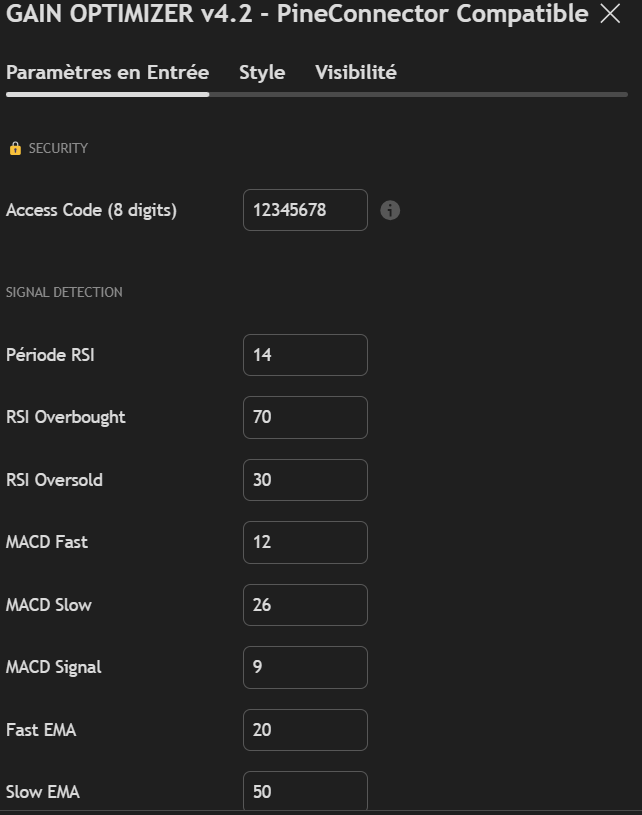This screenshot has width=642, height=815.
Task: Select the Fast EMA value field
Action: coord(305,730)
